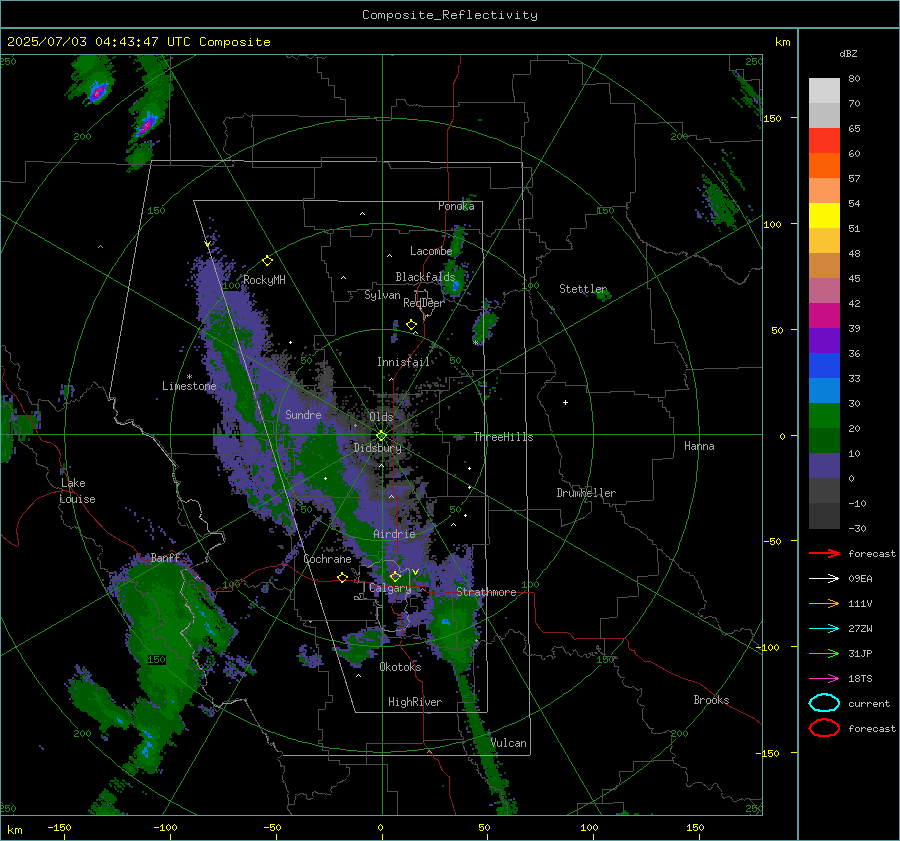Click the cyan 27ZW arrow legend icon
This screenshot has width=900, height=841.
[824, 629]
